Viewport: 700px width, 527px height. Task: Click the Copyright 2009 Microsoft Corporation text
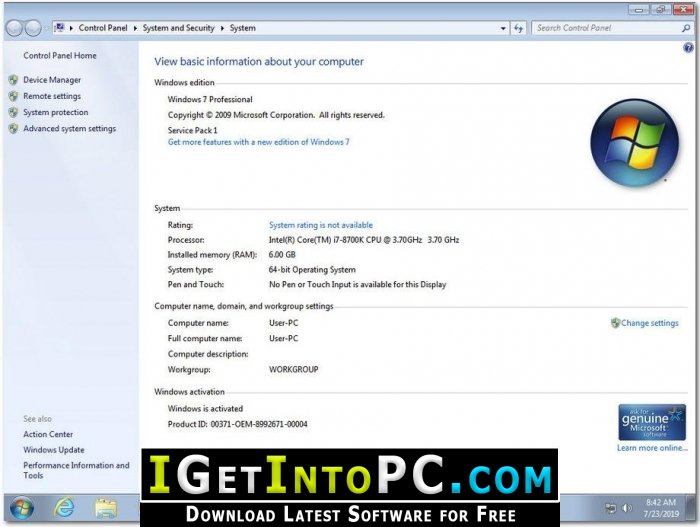[x=276, y=115]
